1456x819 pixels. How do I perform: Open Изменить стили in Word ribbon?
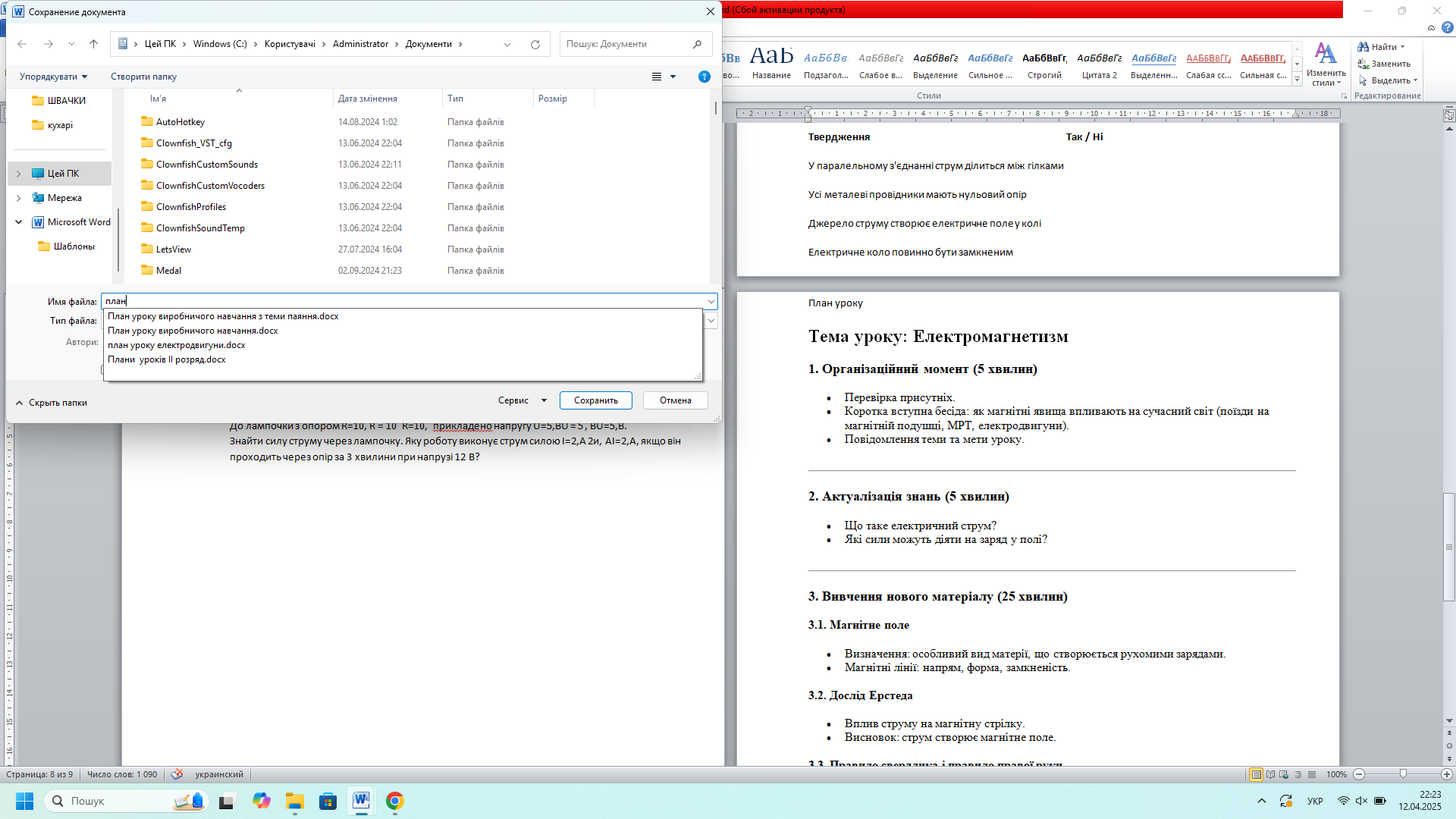1326,64
